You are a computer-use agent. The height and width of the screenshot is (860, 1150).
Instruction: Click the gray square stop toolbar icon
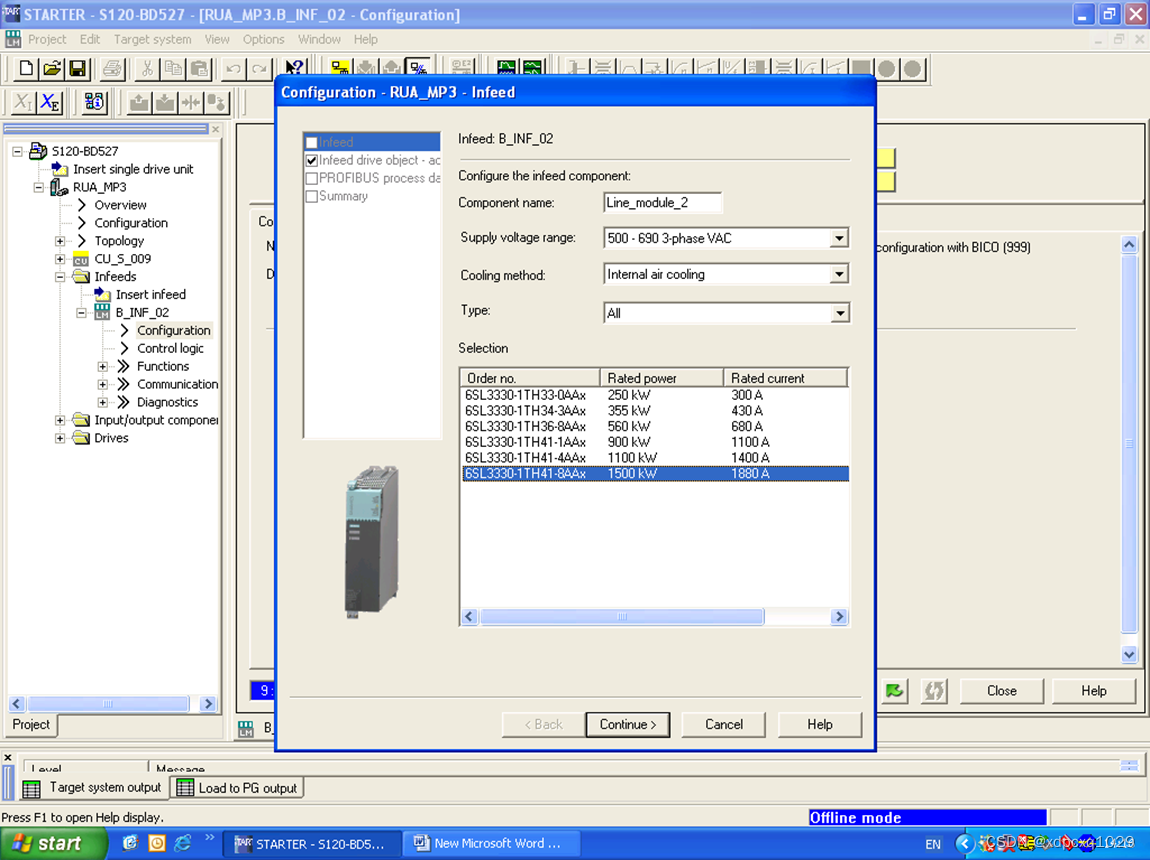tap(860, 69)
